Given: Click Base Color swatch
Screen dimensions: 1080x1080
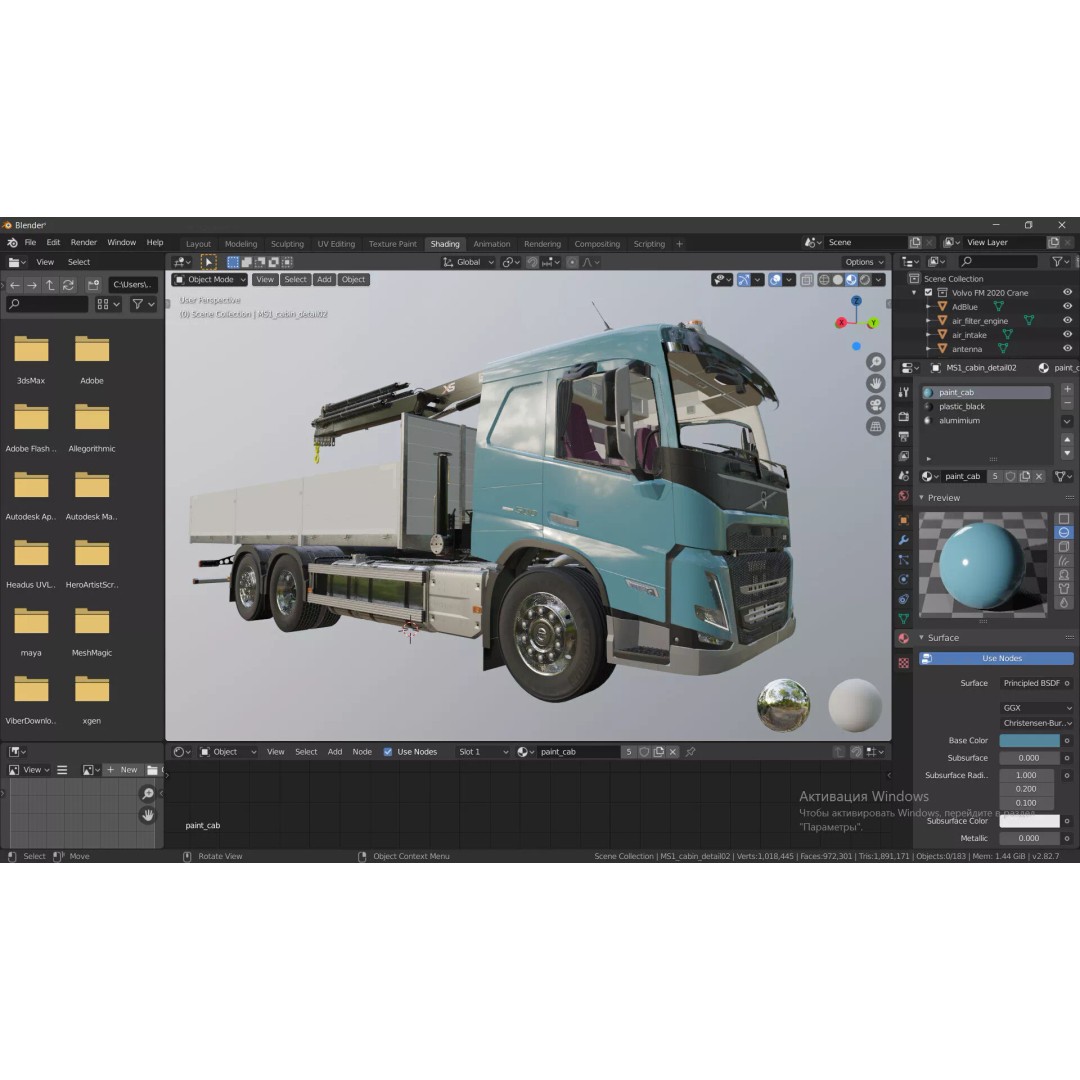Looking at the screenshot, I should click(1029, 740).
